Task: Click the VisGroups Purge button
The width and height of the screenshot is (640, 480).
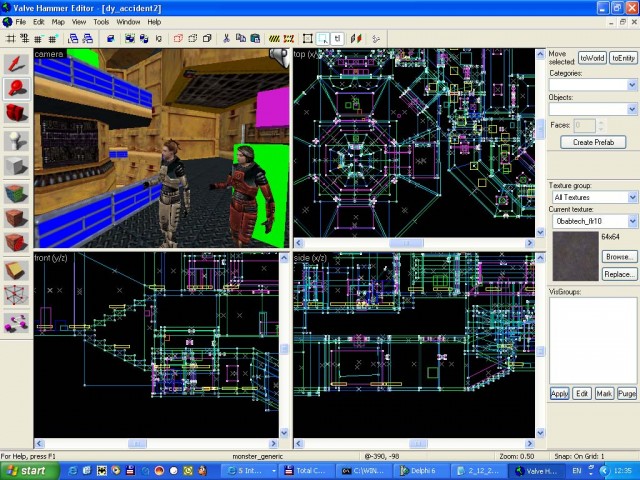Action: coord(627,393)
